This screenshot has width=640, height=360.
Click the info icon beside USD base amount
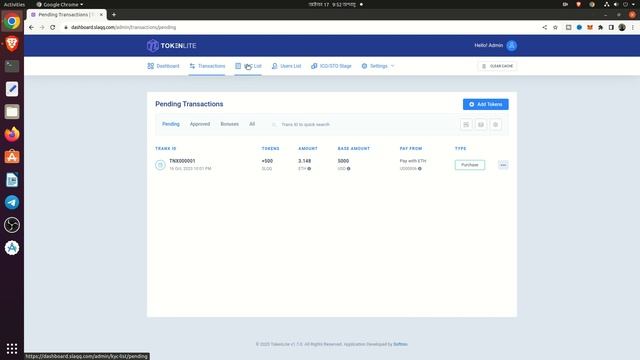coord(349,169)
